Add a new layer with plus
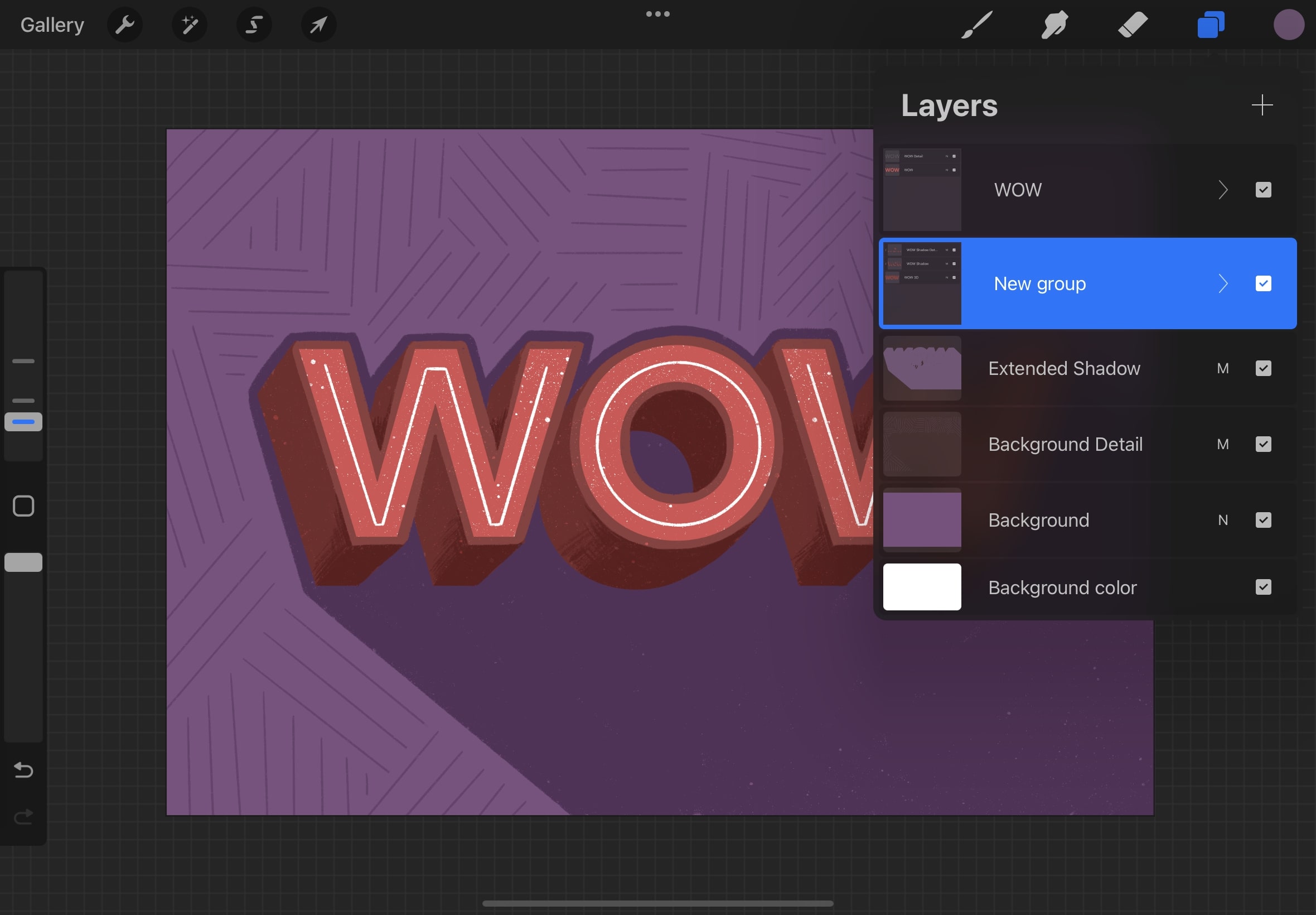This screenshot has width=1316, height=915. pyautogui.click(x=1261, y=105)
